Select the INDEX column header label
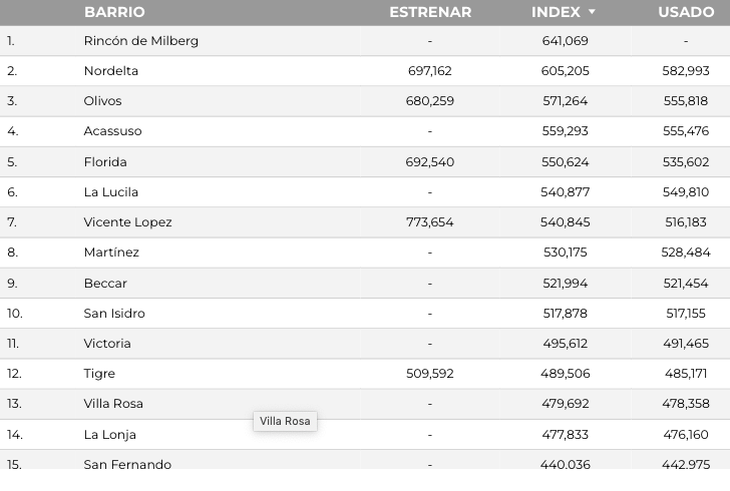730x491 pixels. click(556, 12)
